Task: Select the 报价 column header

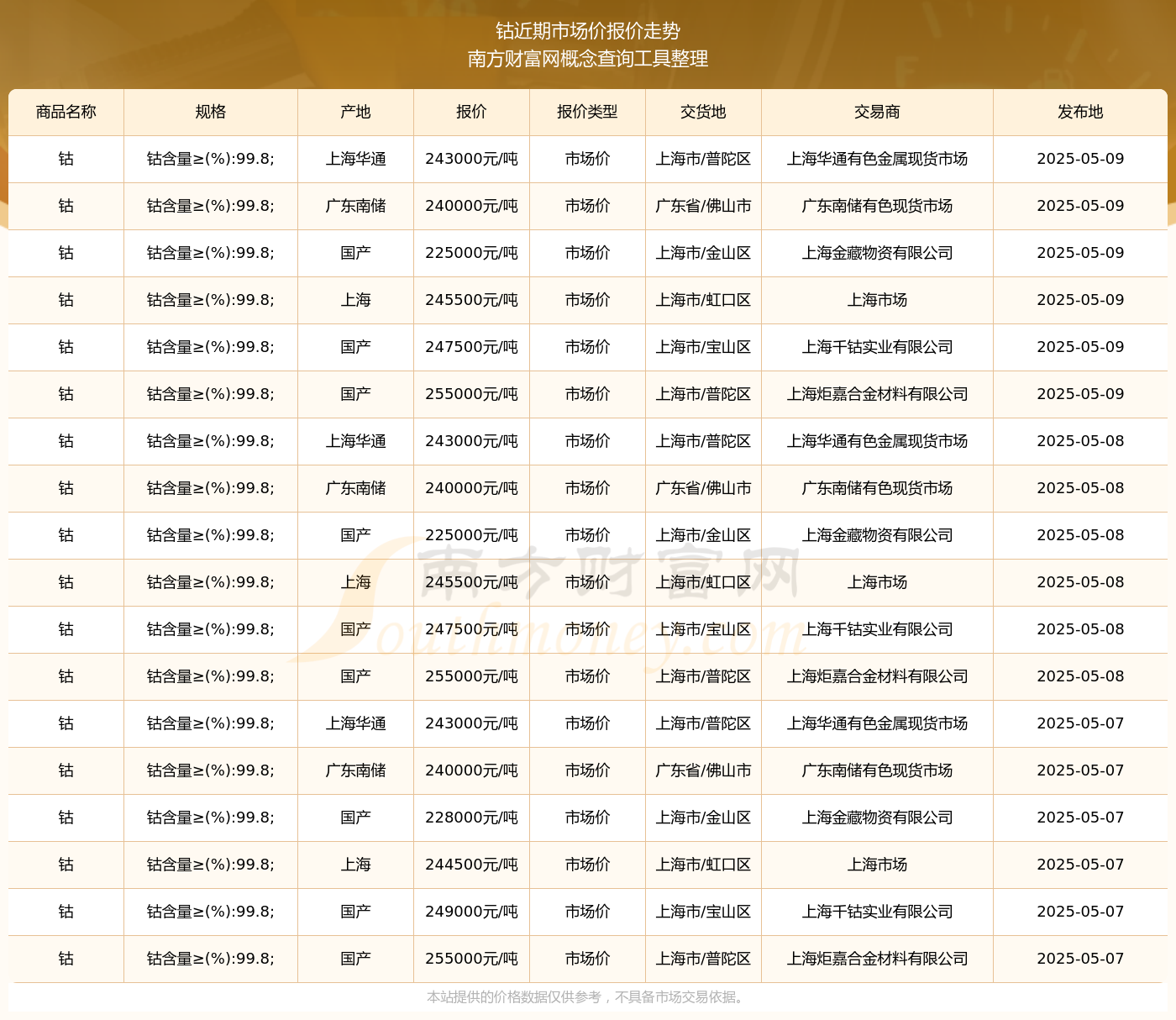Action: [x=471, y=112]
